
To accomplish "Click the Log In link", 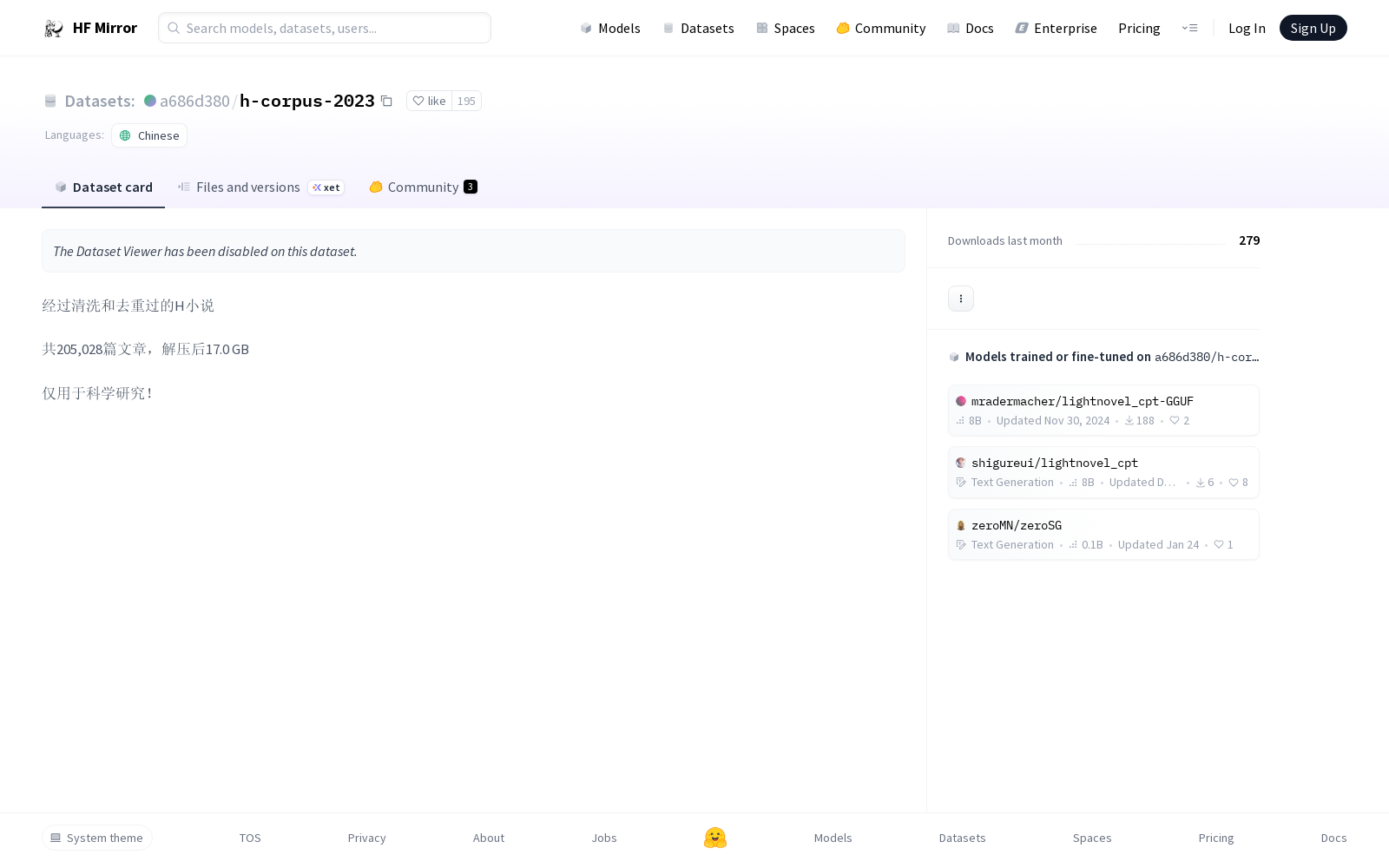I will click(x=1247, y=29).
